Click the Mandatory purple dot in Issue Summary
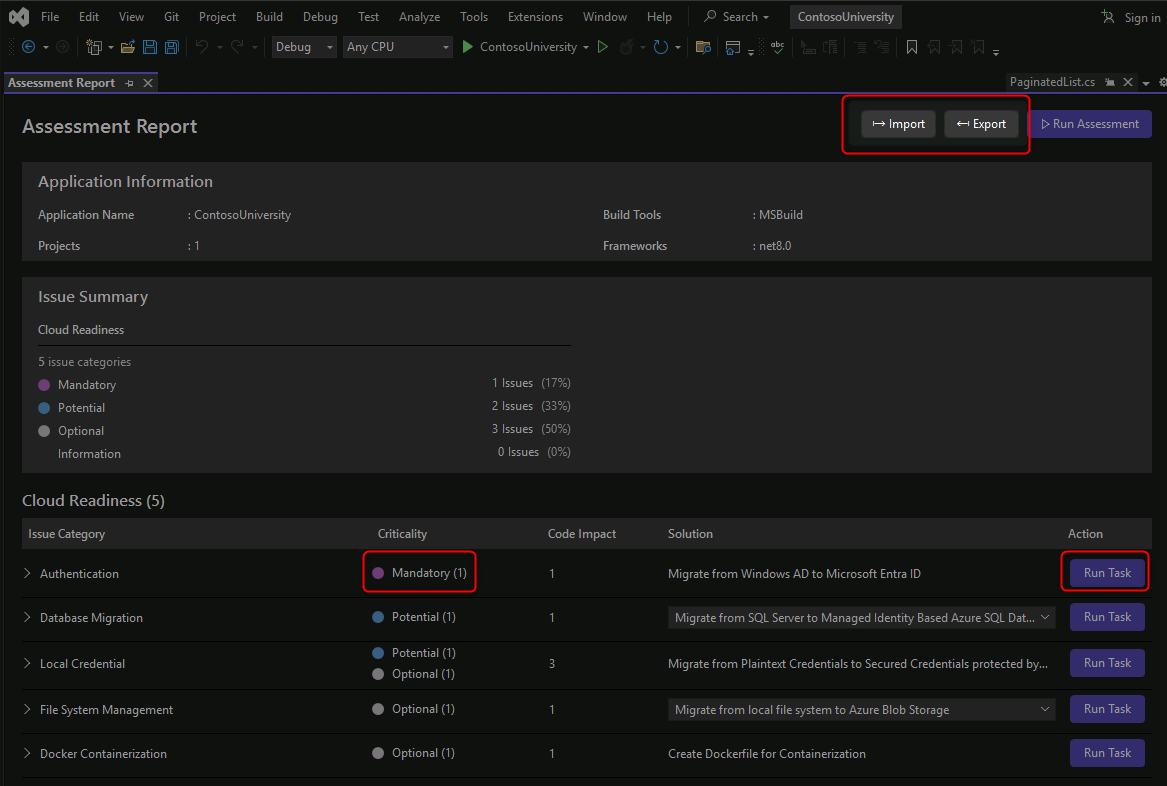This screenshot has width=1167, height=786. click(44, 385)
